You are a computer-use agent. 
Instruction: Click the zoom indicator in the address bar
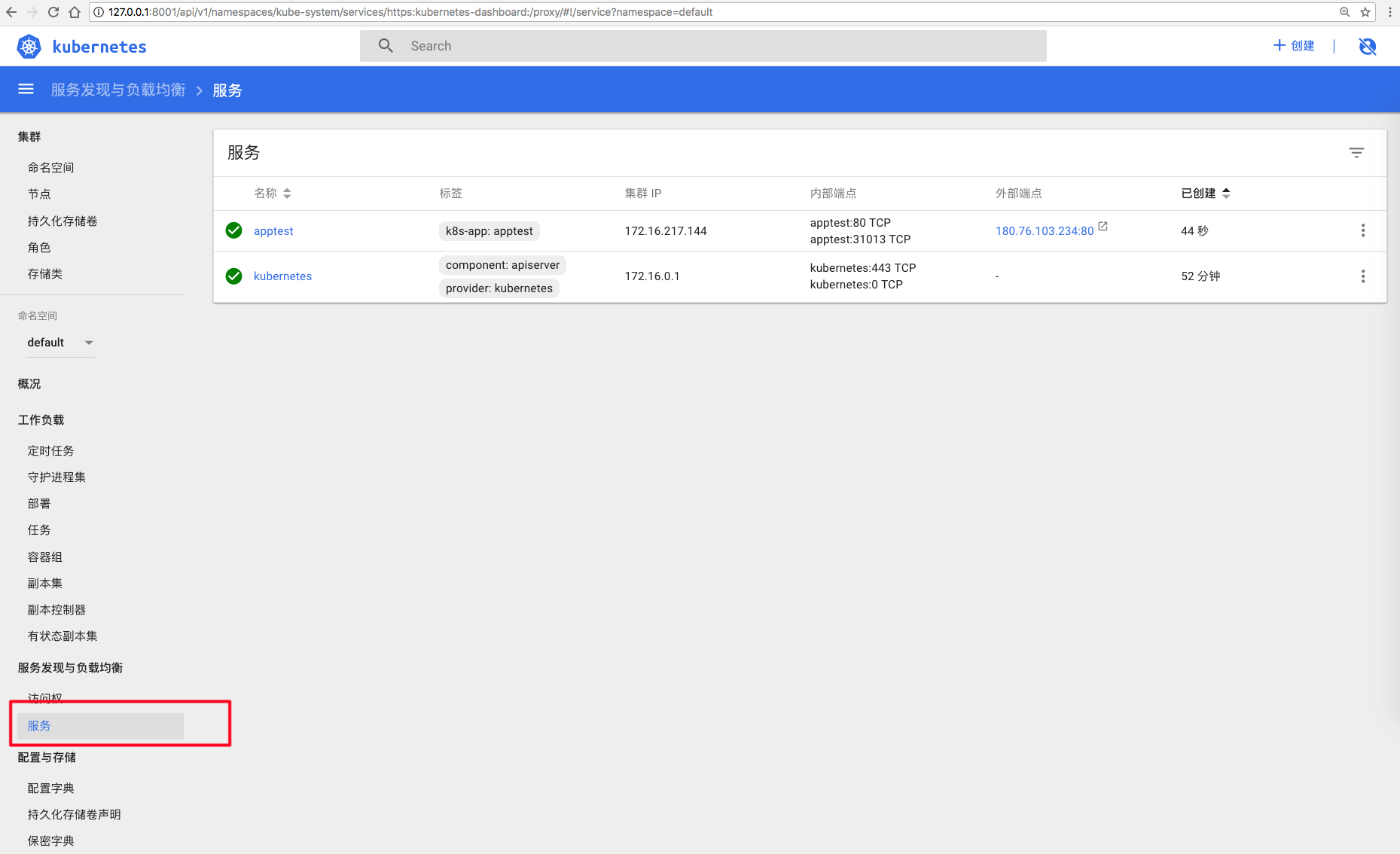click(x=1344, y=12)
